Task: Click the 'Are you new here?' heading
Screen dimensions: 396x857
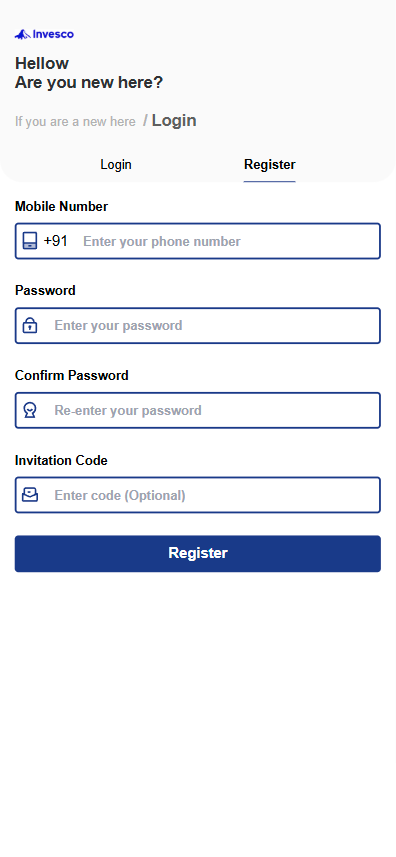Action: pyautogui.click(x=88, y=83)
